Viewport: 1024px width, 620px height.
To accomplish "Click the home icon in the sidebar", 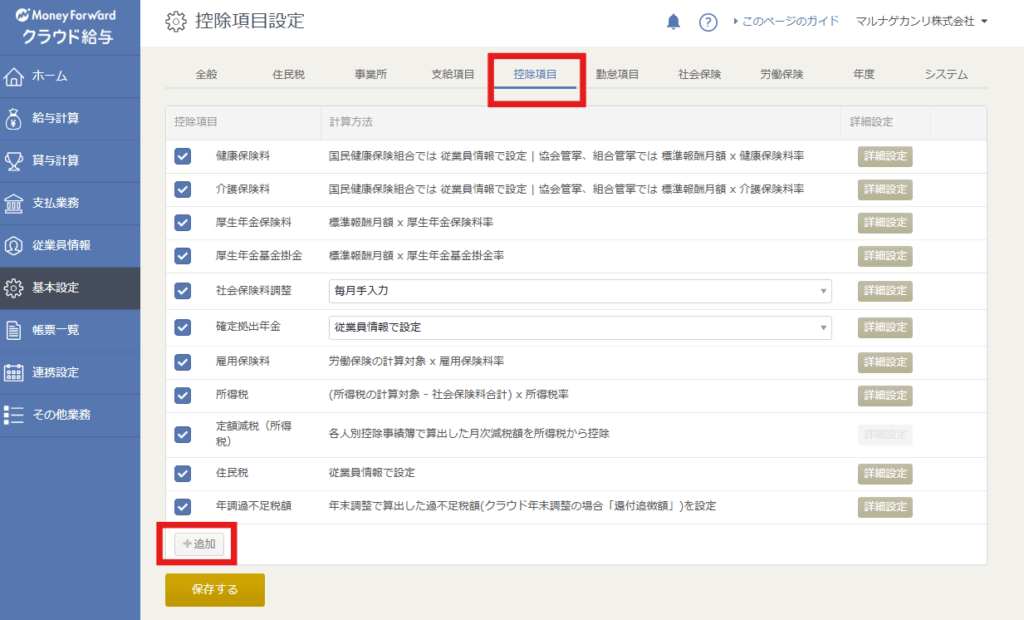I will coord(14,76).
